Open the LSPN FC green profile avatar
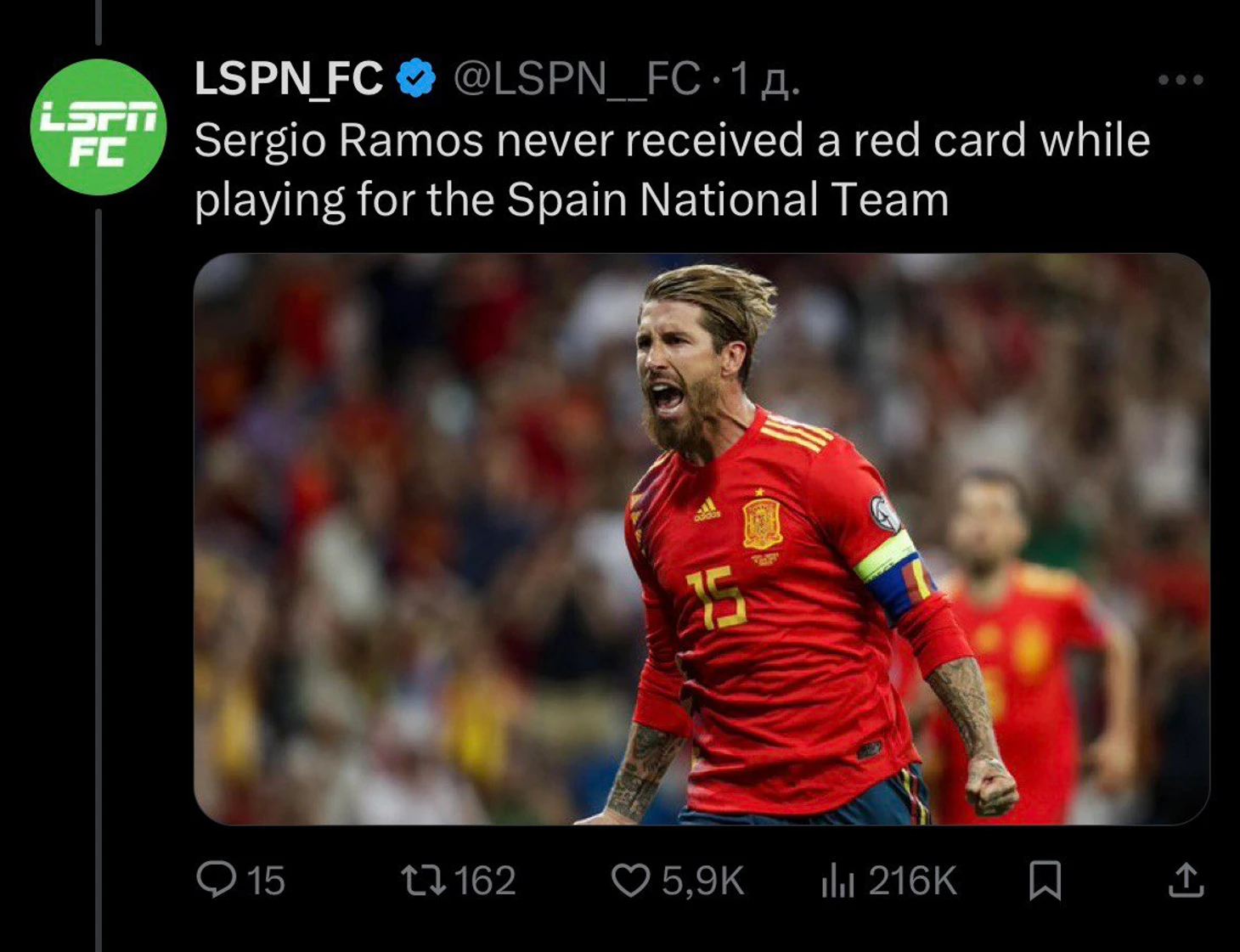 (x=99, y=127)
